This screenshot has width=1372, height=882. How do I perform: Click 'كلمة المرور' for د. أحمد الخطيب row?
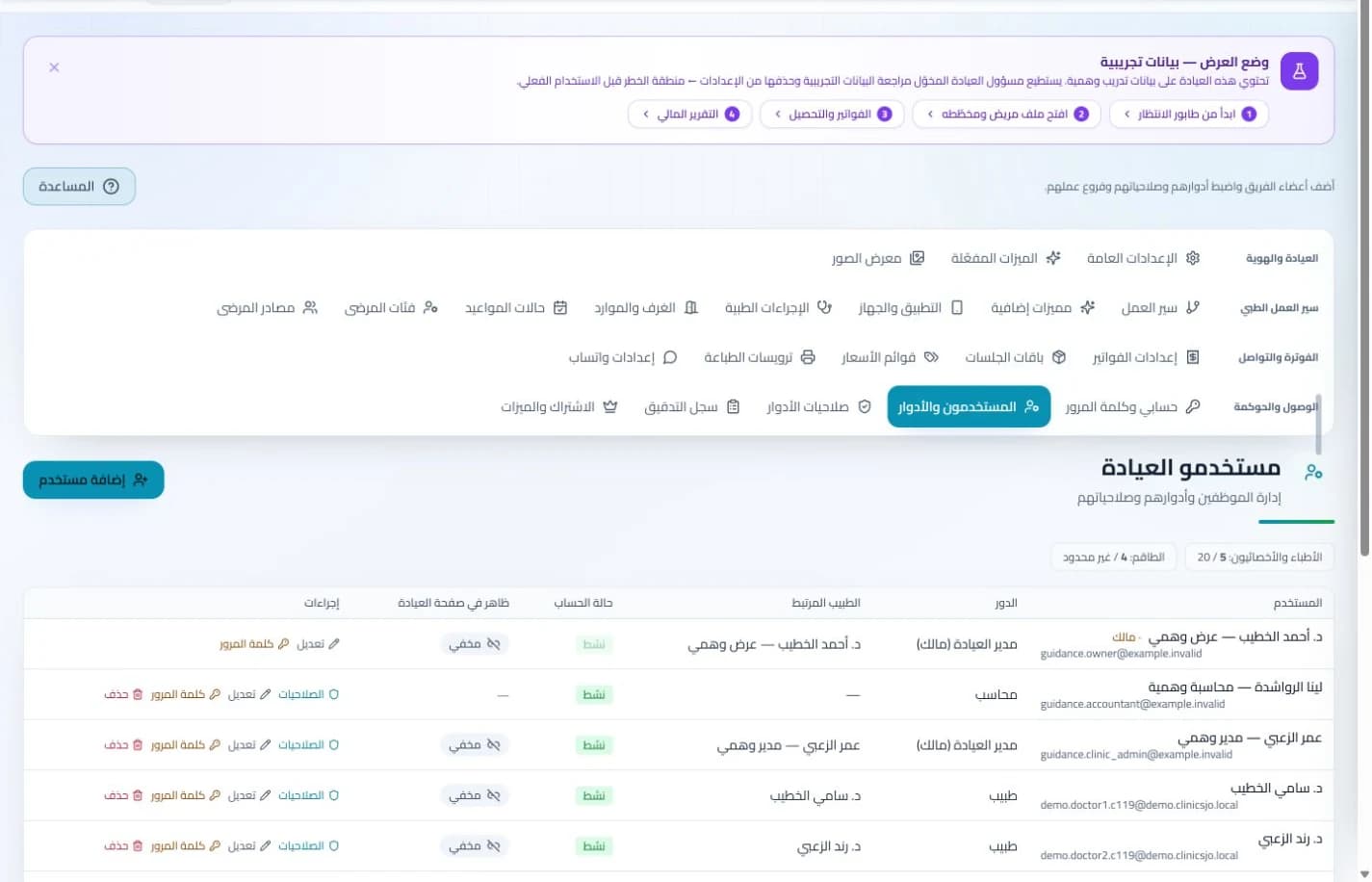tap(254, 644)
